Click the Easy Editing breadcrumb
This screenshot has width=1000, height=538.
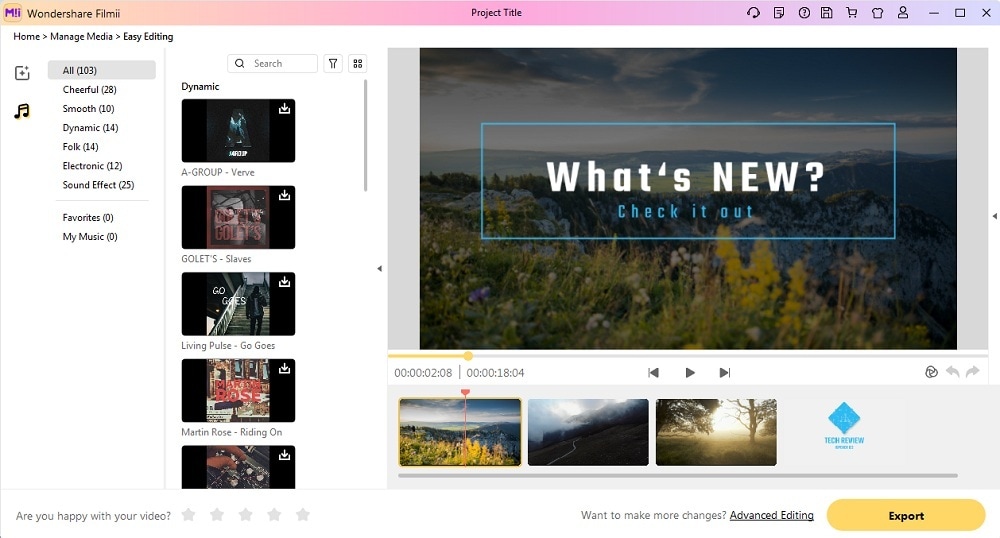(x=148, y=36)
